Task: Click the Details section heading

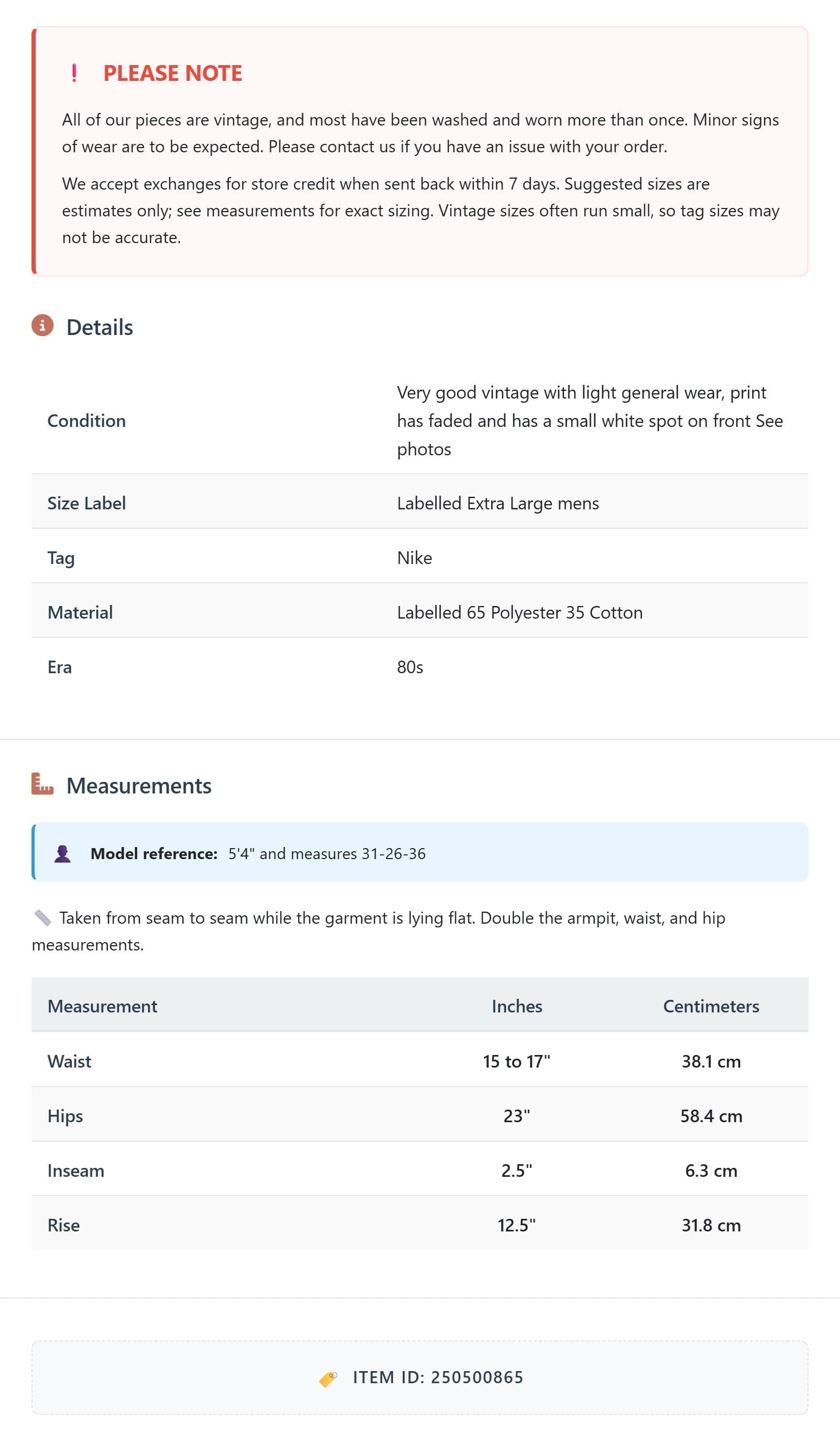Action: point(100,327)
